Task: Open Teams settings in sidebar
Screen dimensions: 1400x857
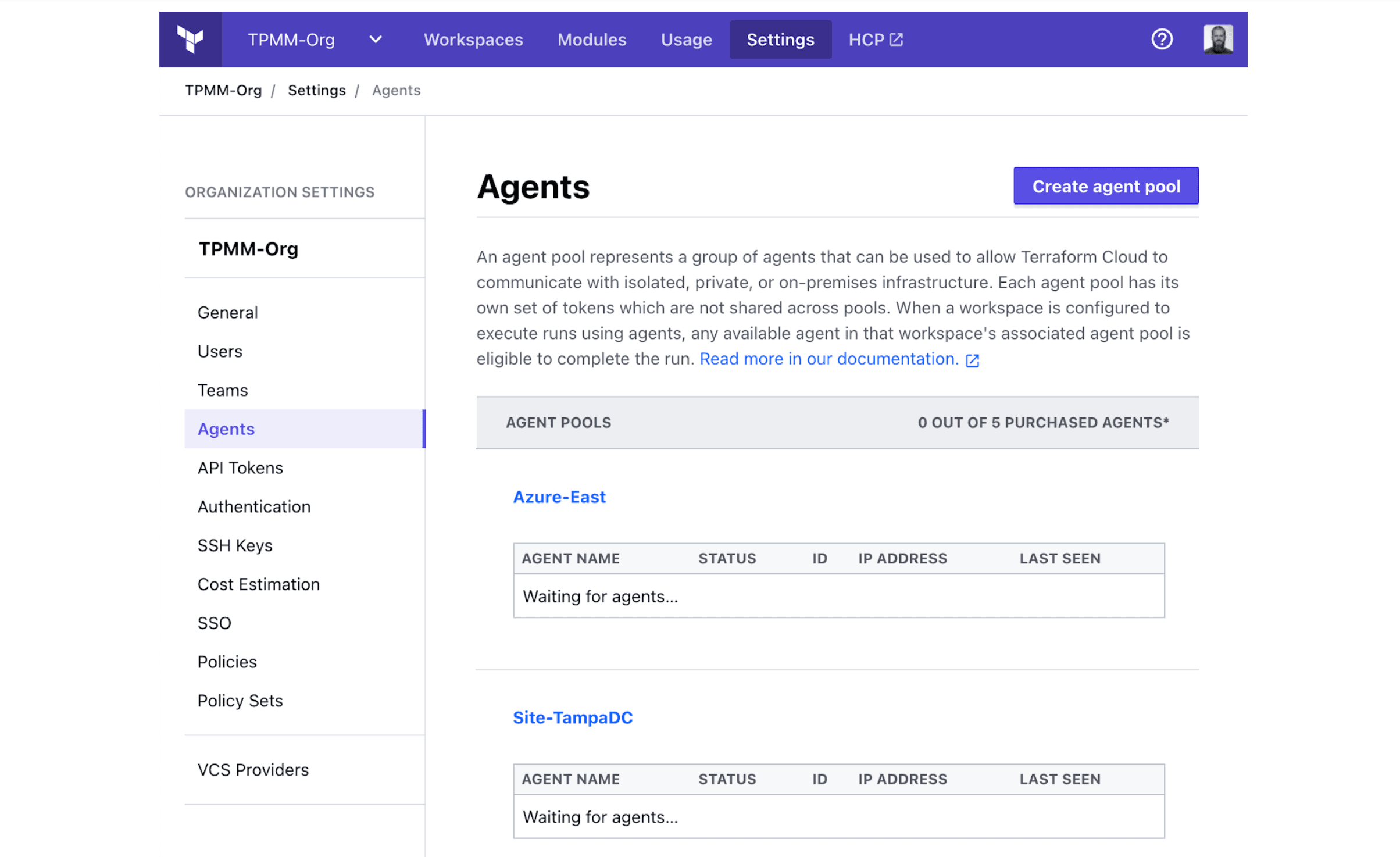Action: (223, 390)
